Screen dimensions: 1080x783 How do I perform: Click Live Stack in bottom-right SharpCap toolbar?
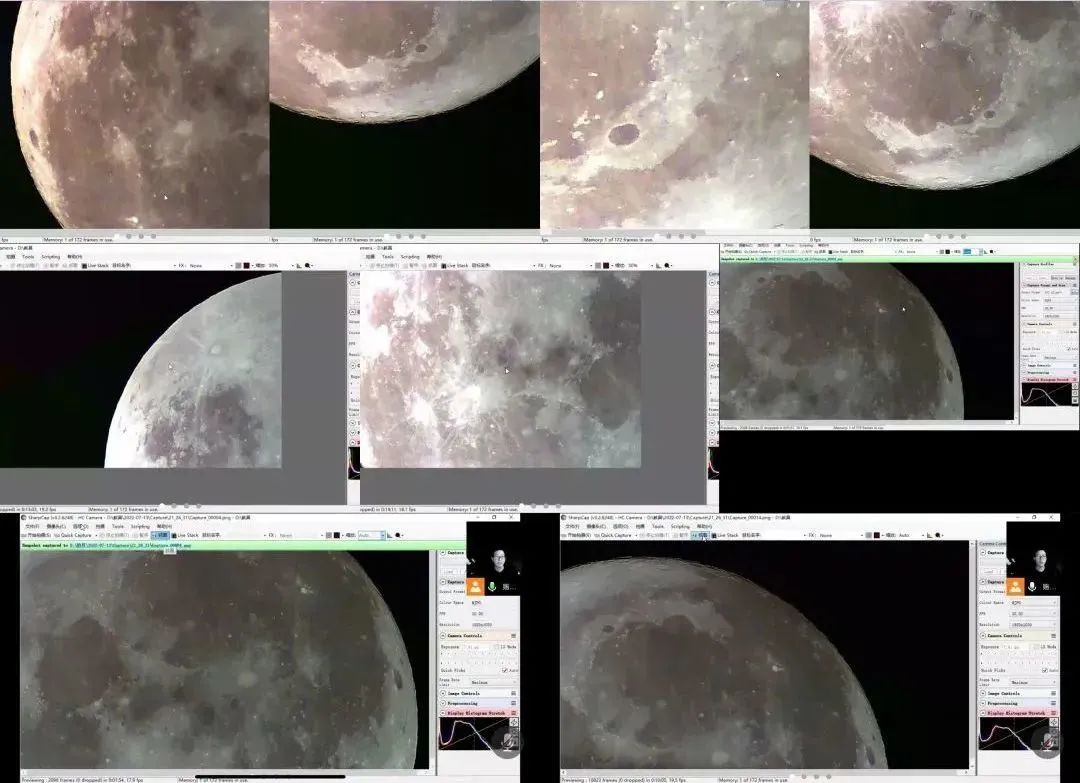click(727, 536)
